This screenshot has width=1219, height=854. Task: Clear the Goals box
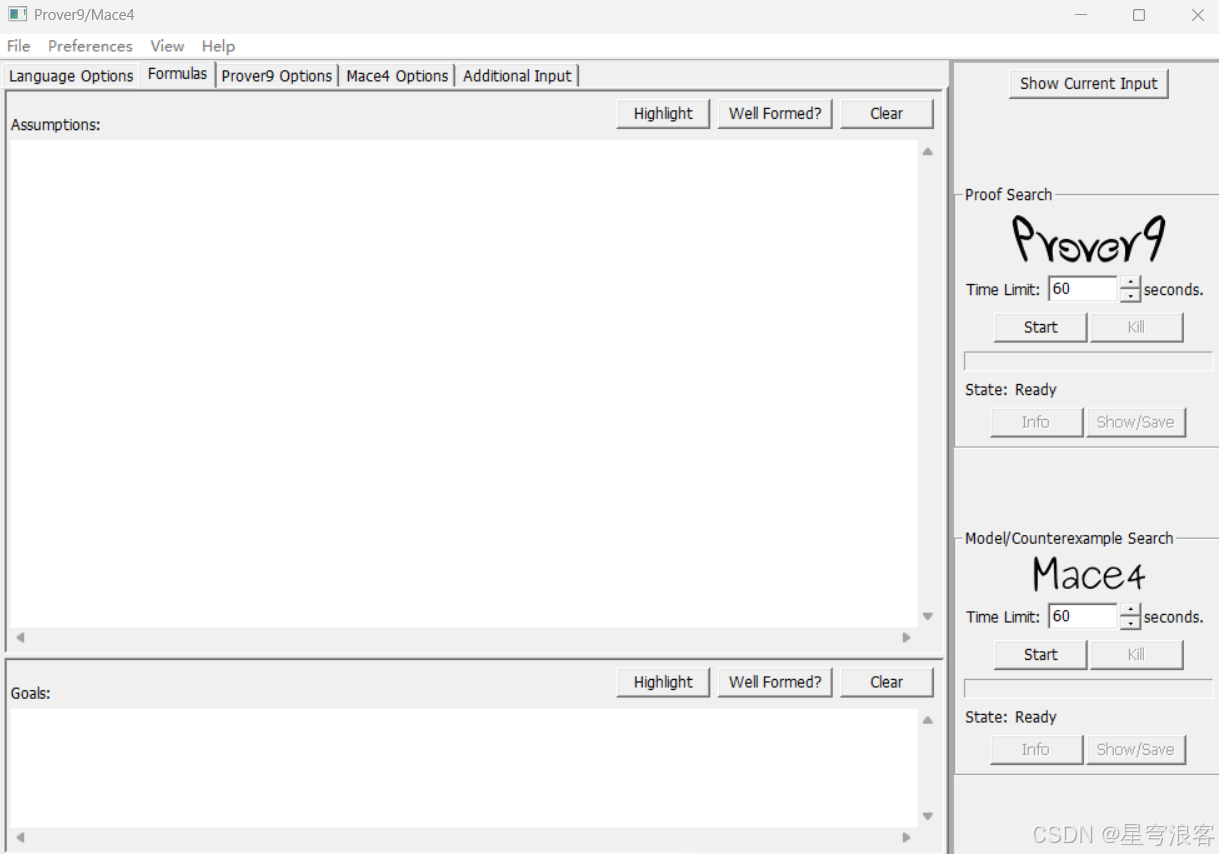point(886,682)
